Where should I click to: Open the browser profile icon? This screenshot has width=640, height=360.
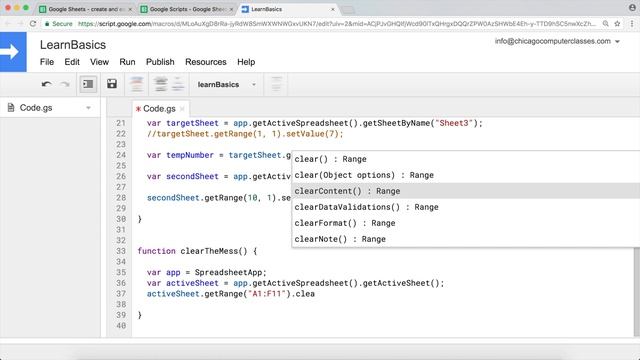coord(632,7)
